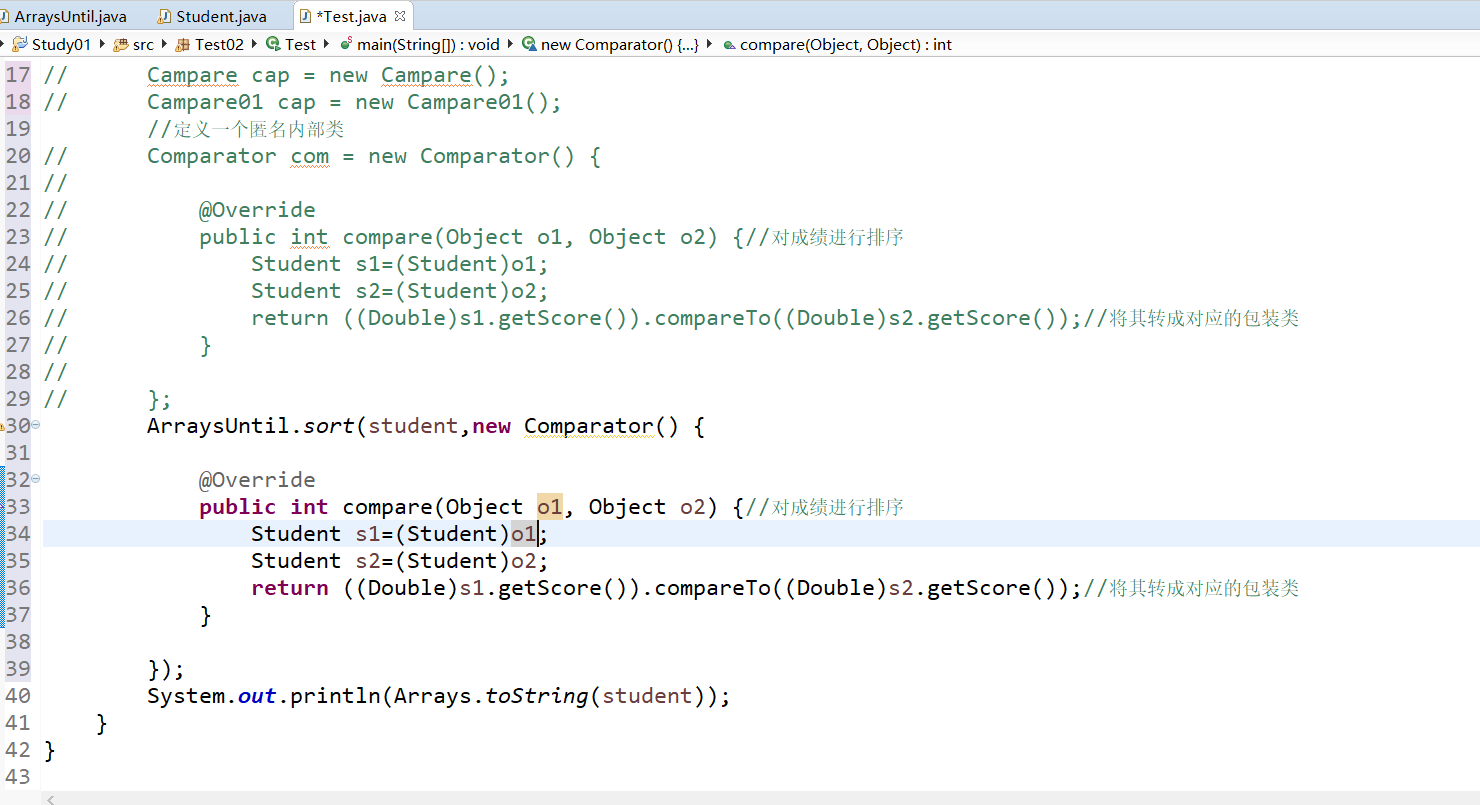Click 'public' keyword on line 33
Viewport: 1480px width, 805px height.
238,507
